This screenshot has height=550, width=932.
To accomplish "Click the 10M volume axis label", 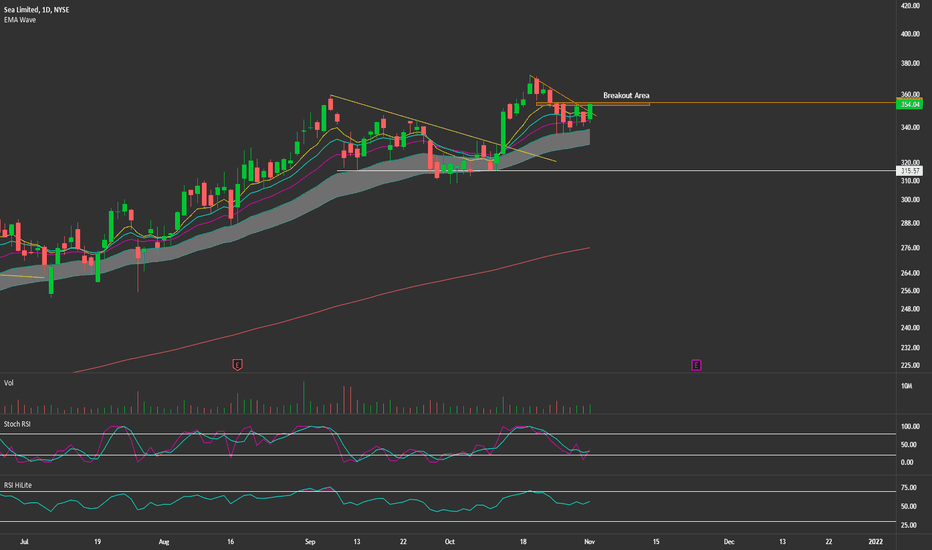I will click(906, 386).
